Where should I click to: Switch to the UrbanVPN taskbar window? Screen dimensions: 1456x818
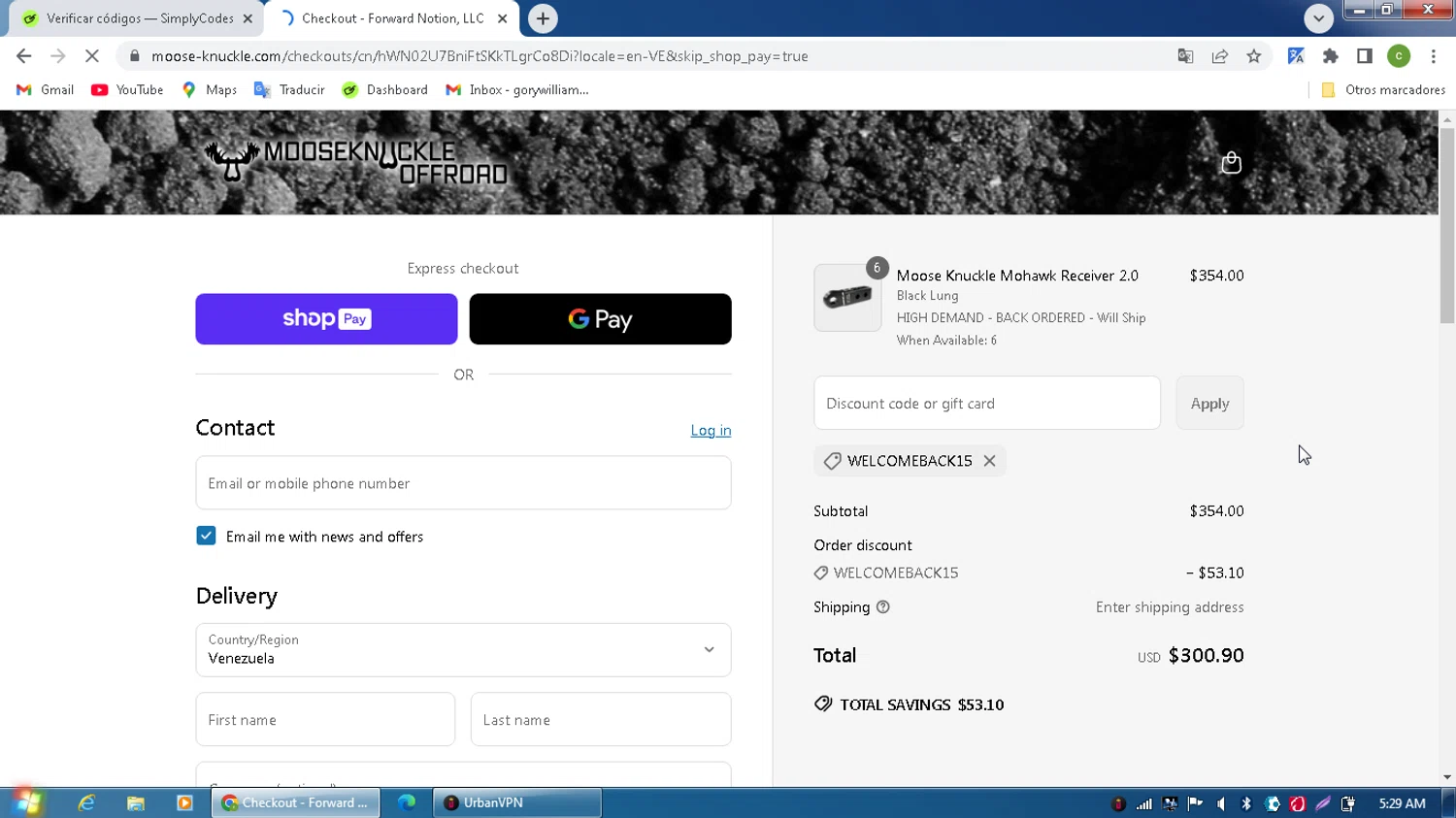[x=516, y=802]
